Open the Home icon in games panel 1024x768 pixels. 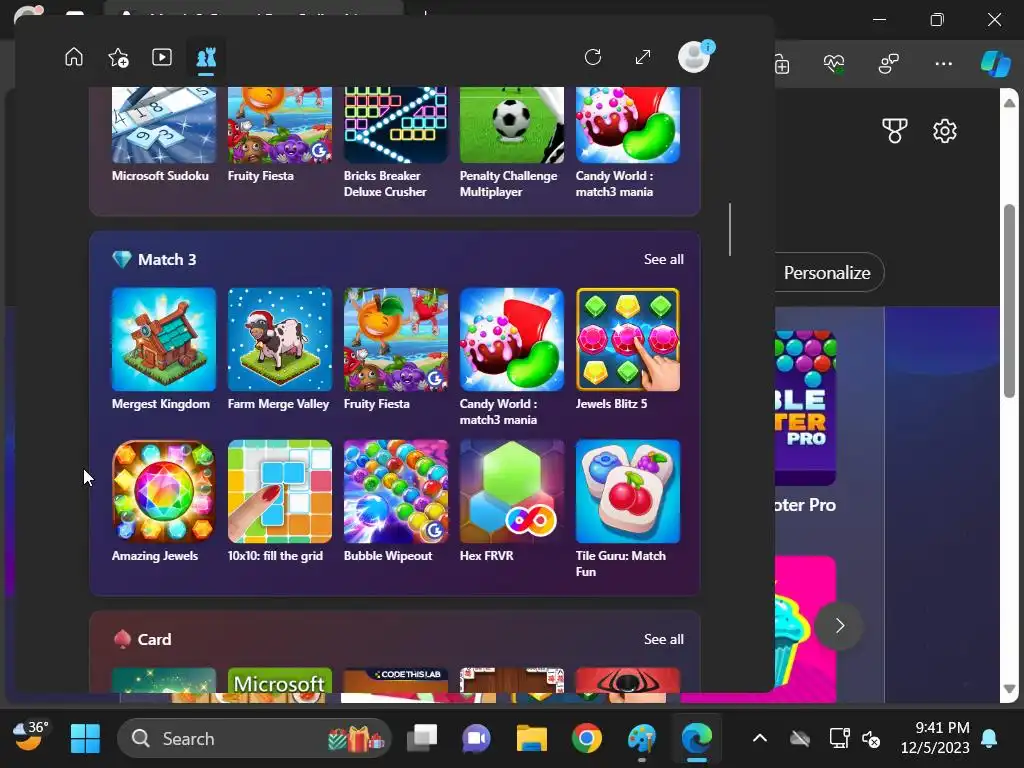[x=74, y=57]
